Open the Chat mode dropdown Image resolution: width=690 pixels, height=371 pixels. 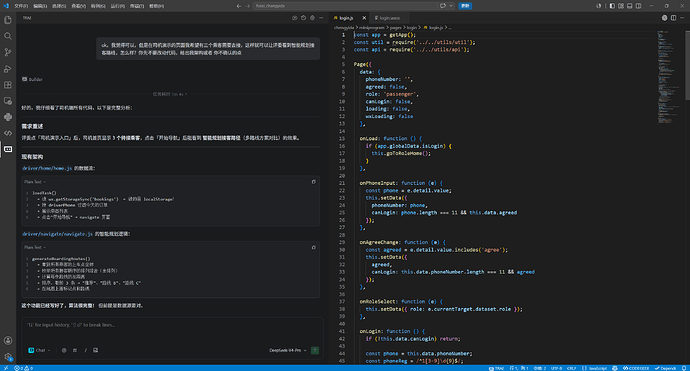(x=39, y=350)
